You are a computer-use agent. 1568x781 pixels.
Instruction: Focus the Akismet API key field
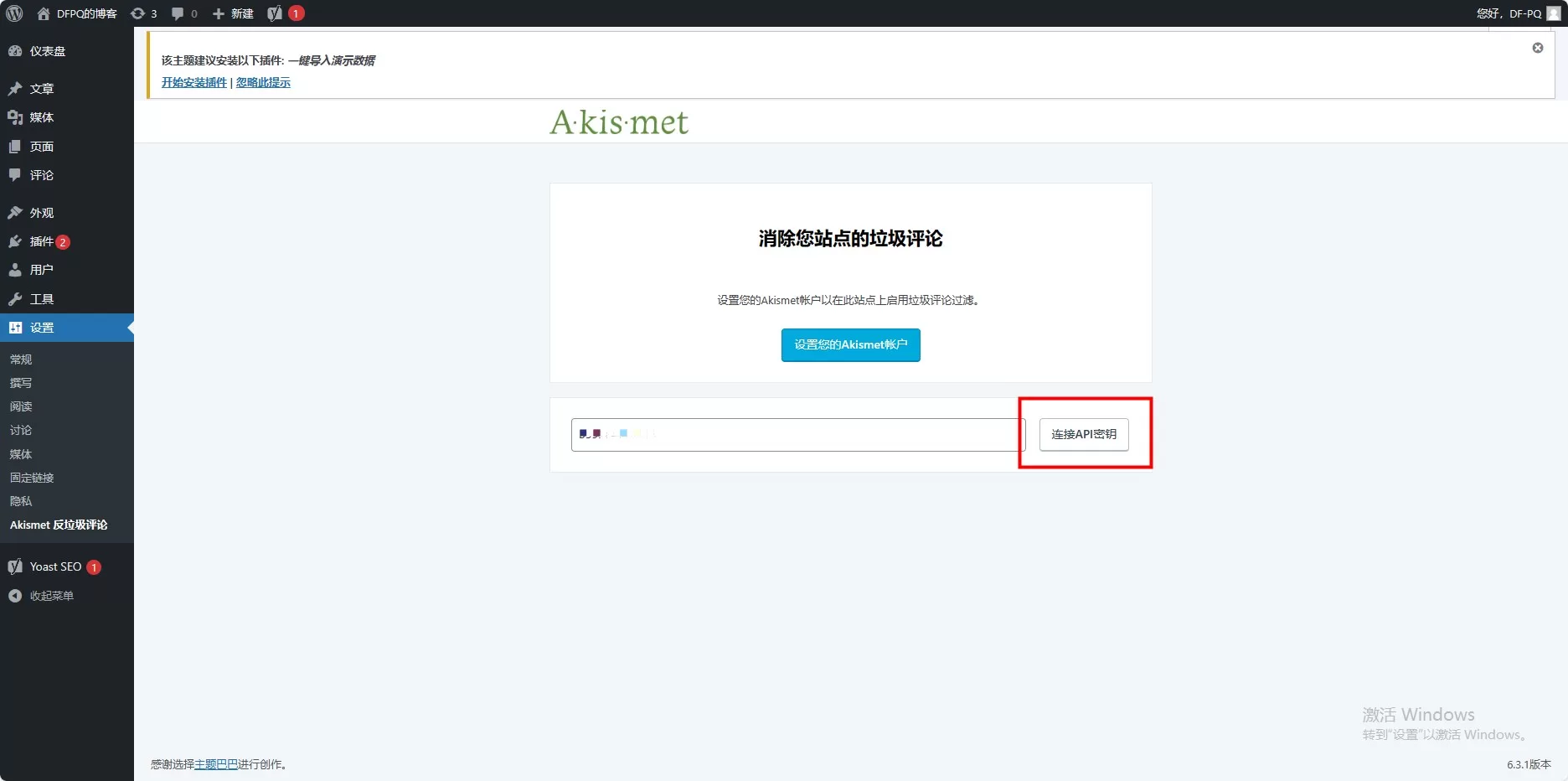798,435
